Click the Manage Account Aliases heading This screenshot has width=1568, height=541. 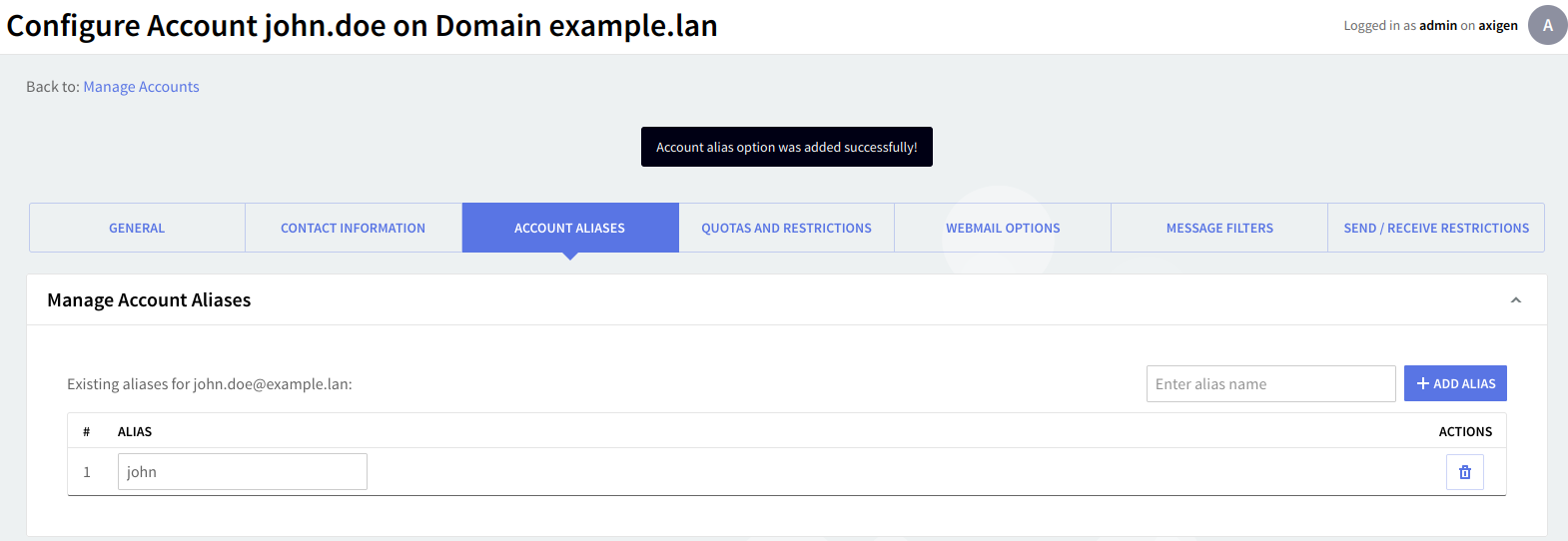coord(149,300)
